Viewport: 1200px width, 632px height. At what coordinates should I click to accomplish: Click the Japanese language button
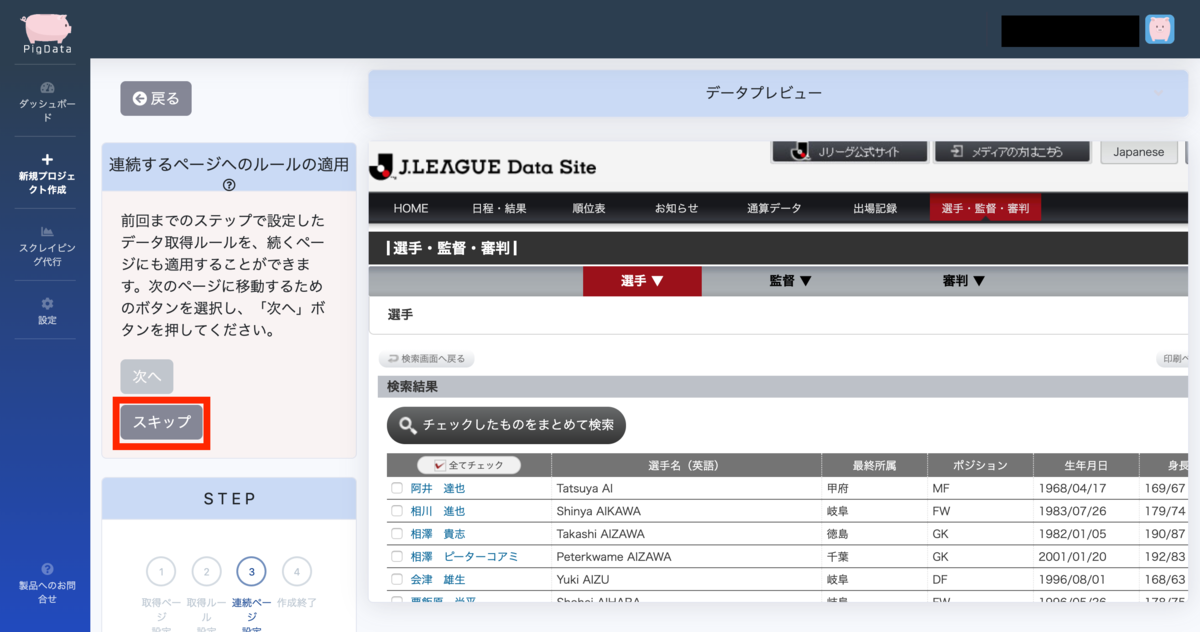pos(1139,152)
